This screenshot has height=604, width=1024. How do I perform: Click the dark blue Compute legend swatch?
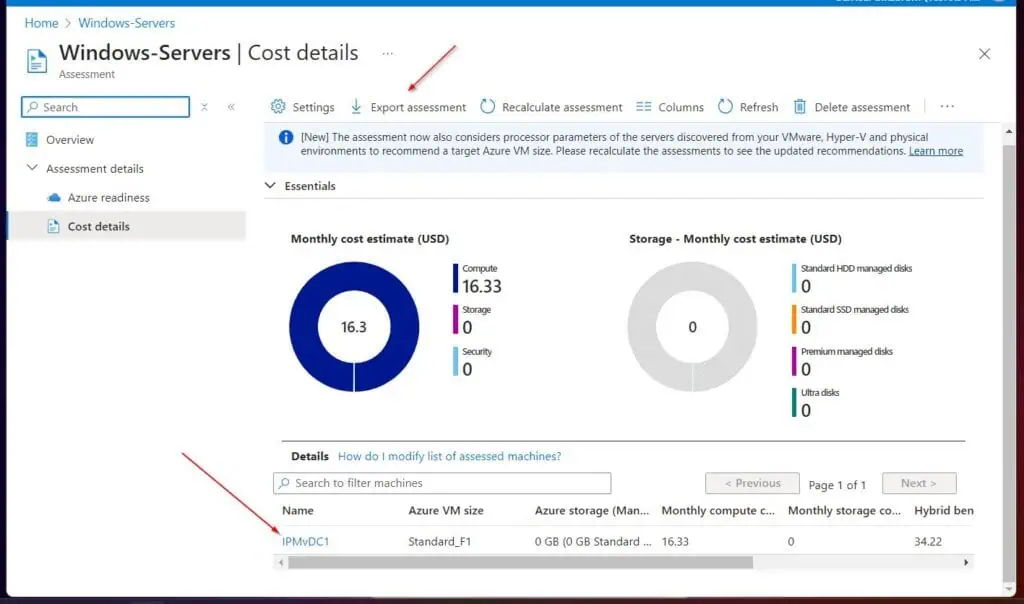[x=455, y=278]
